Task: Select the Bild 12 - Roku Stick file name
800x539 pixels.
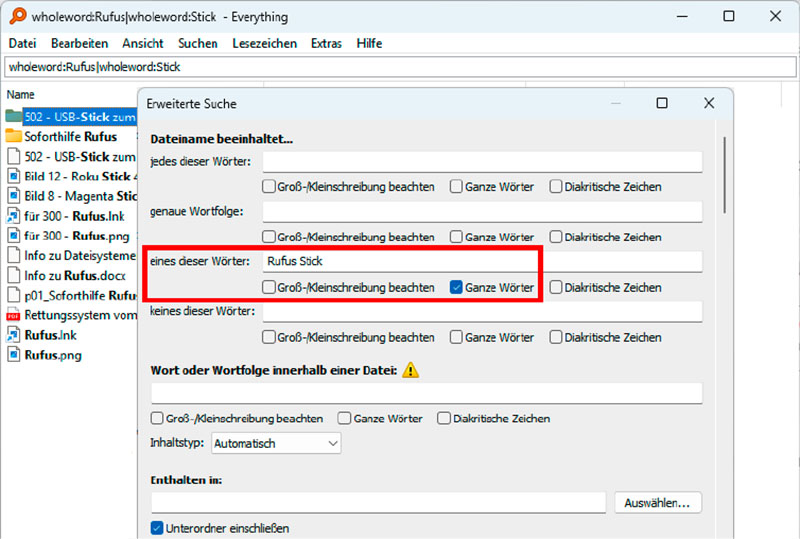Action: click(81, 176)
